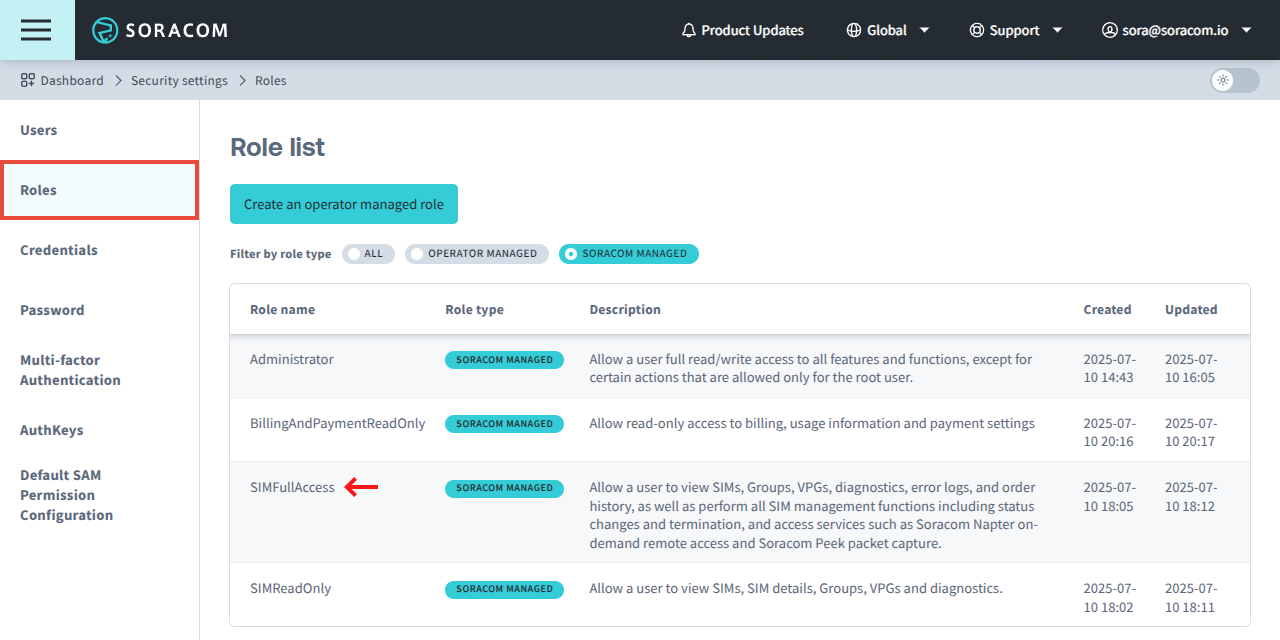Select the Administrator role row
The image size is (1280, 640).
(x=291, y=359)
